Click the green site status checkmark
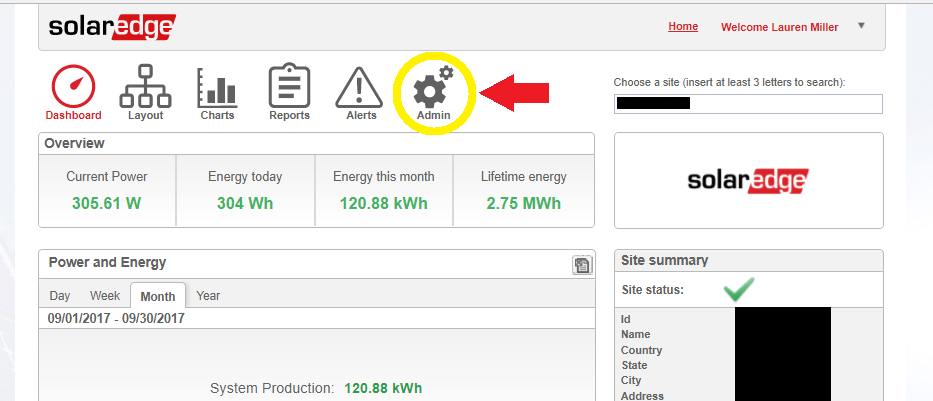Screen dimensions: 933x401 [739, 290]
